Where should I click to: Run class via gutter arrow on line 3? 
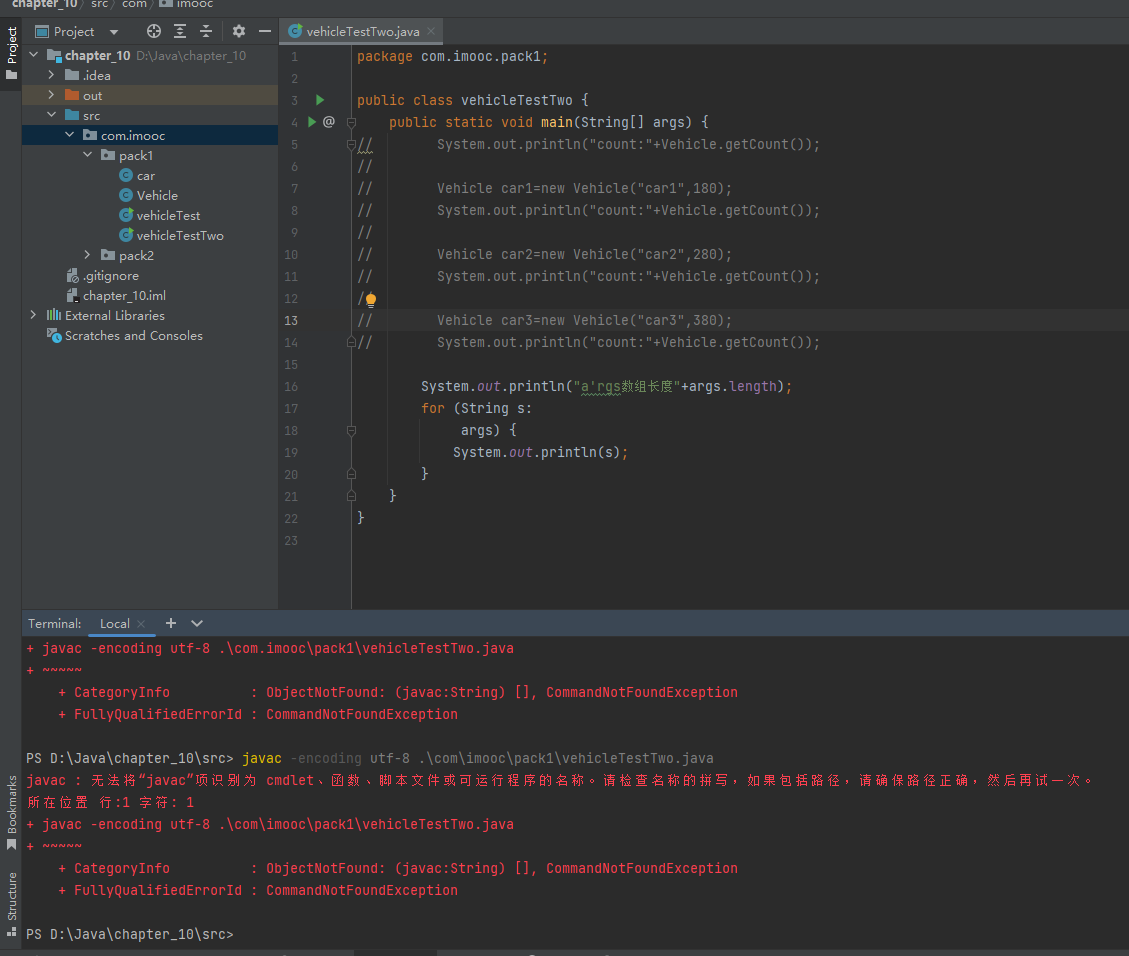[x=320, y=100]
